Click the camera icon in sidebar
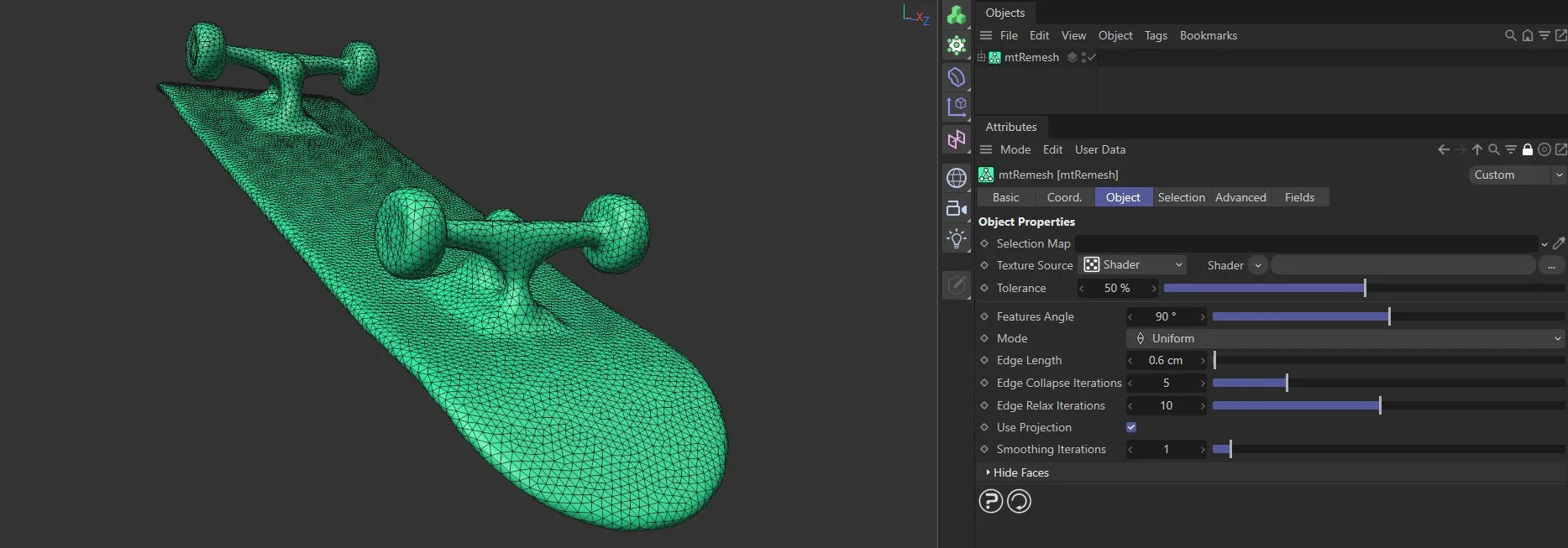 pos(956,208)
